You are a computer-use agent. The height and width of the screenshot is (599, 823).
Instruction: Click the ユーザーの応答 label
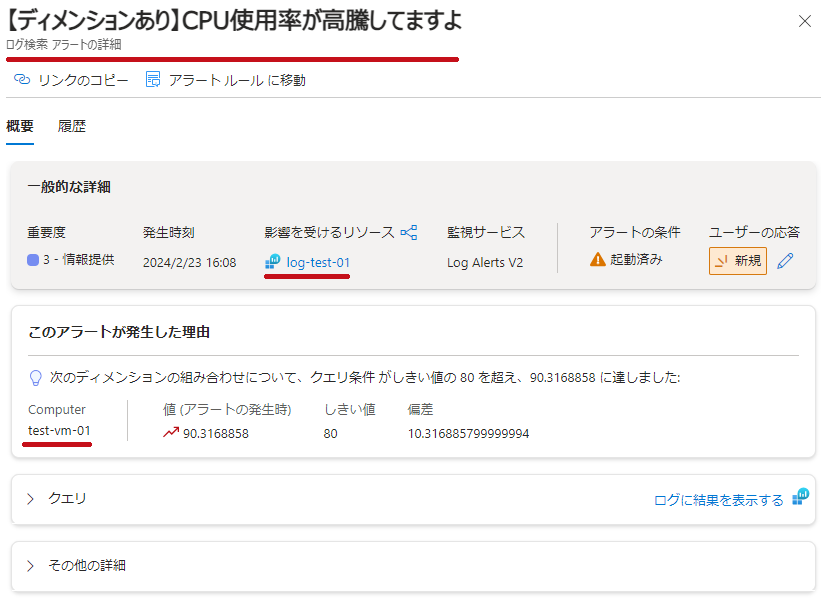754,233
